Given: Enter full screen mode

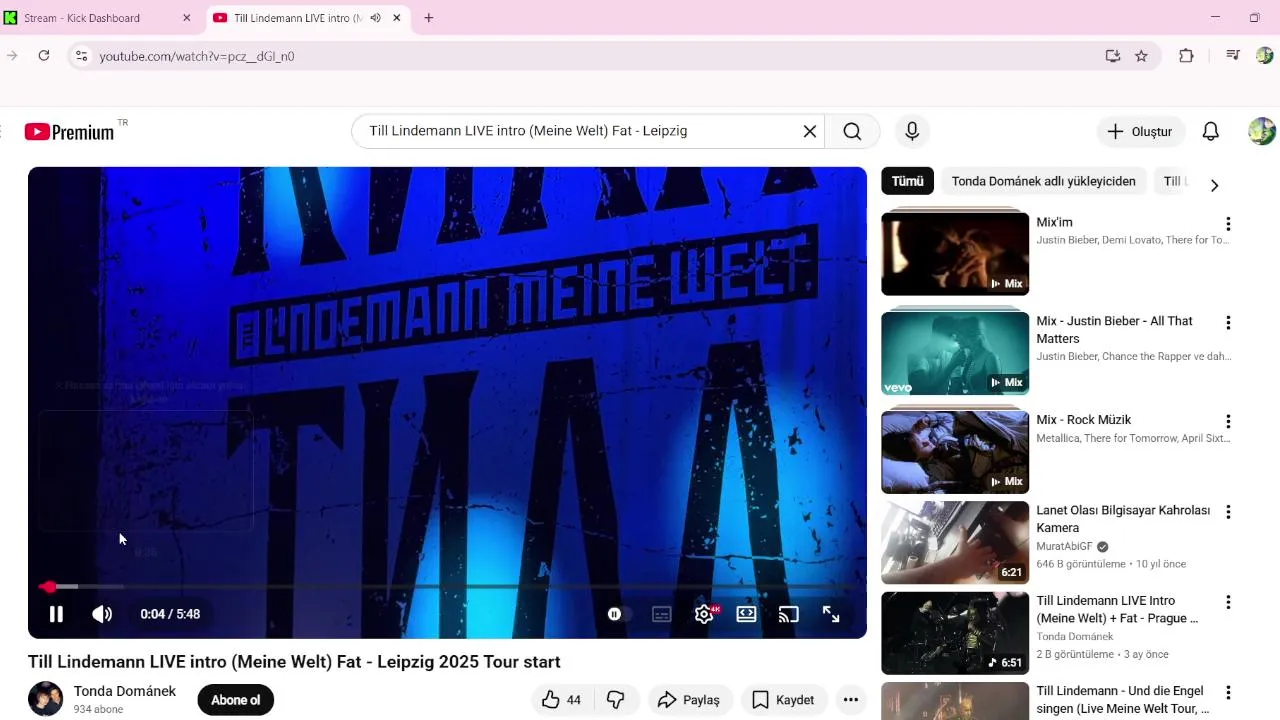Looking at the screenshot, I should 831,614.
